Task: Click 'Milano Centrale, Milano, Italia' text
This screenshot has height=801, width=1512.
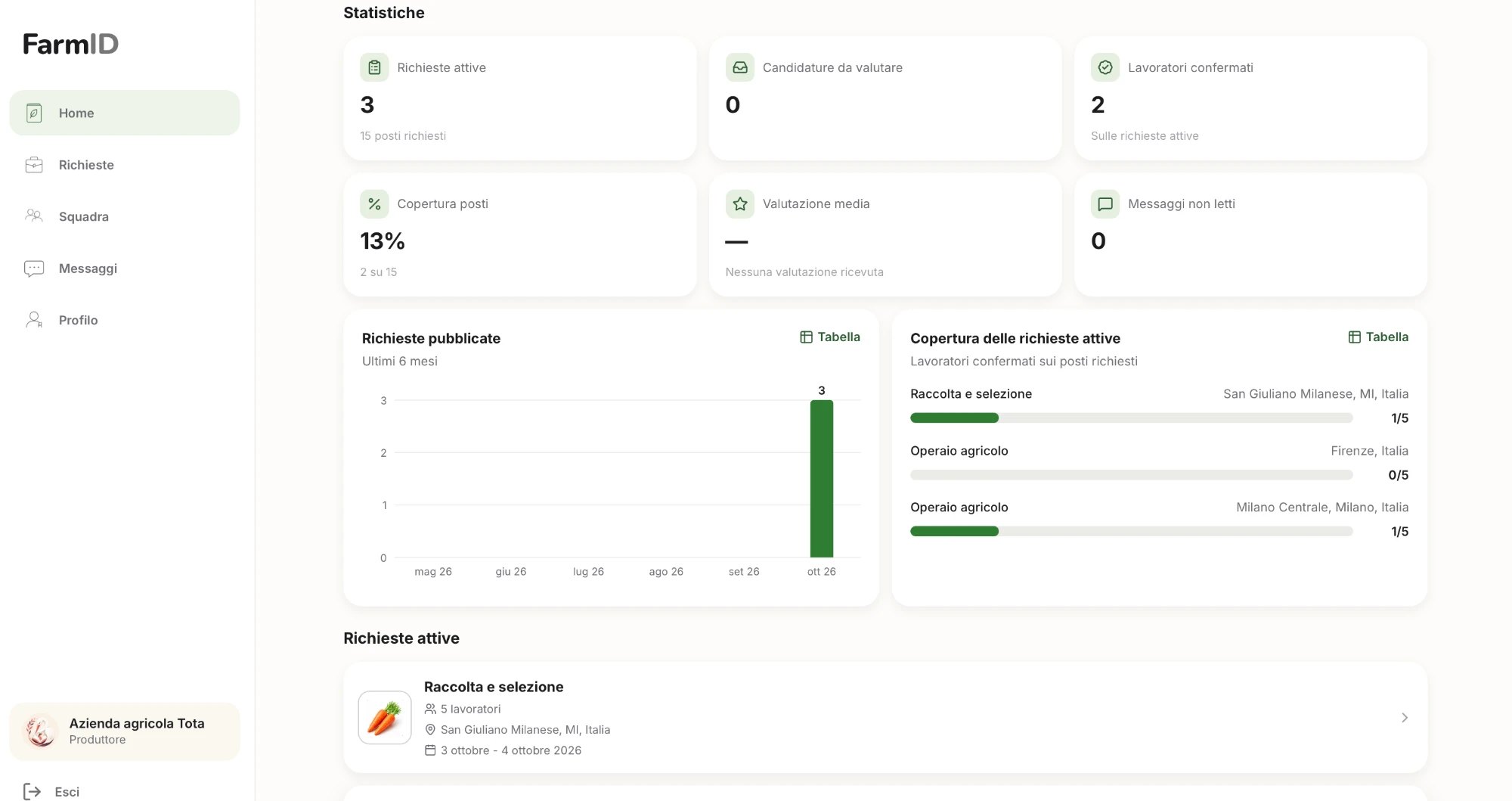Action: click(1322, 508)
